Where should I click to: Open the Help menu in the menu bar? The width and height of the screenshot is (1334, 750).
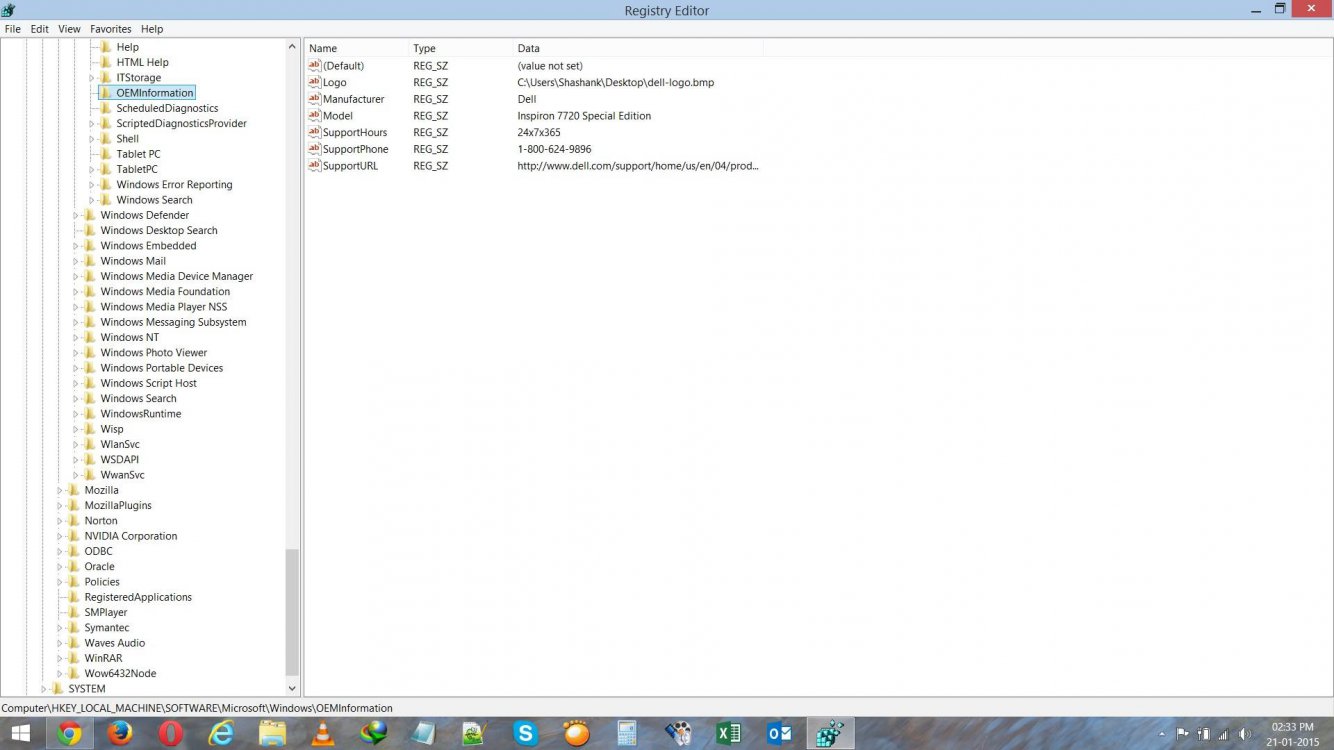click(x=152, y=29)
